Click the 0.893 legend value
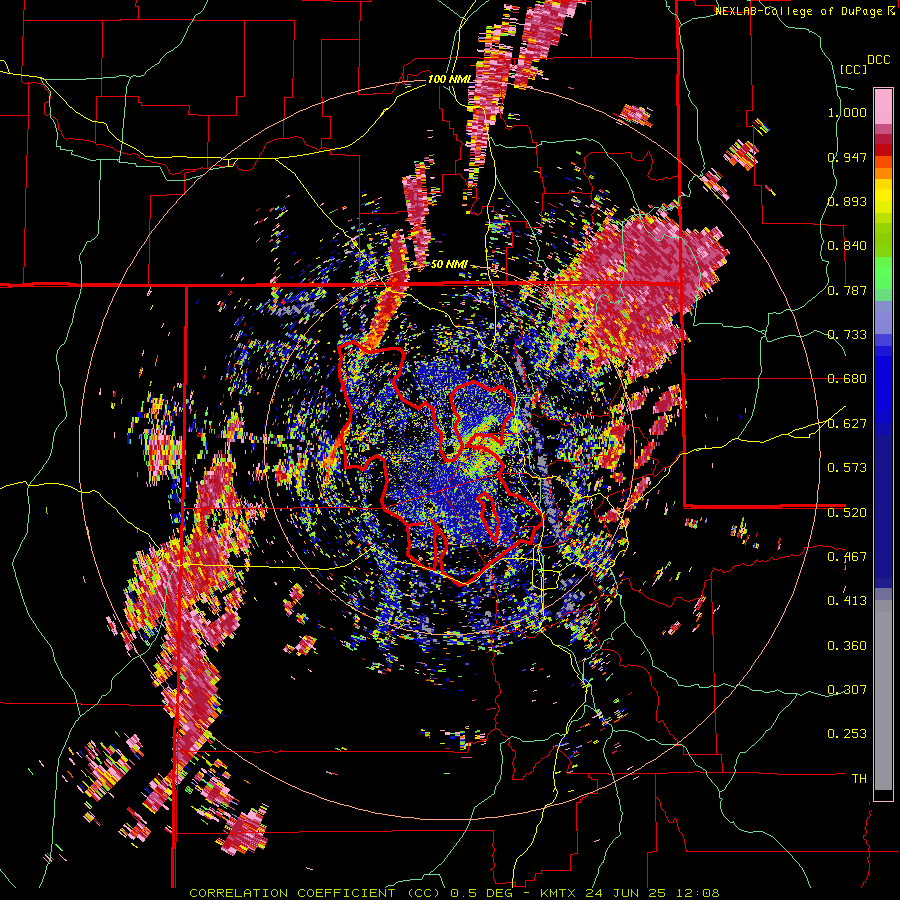Screen dimensions: 900x900 click(847, 201)
